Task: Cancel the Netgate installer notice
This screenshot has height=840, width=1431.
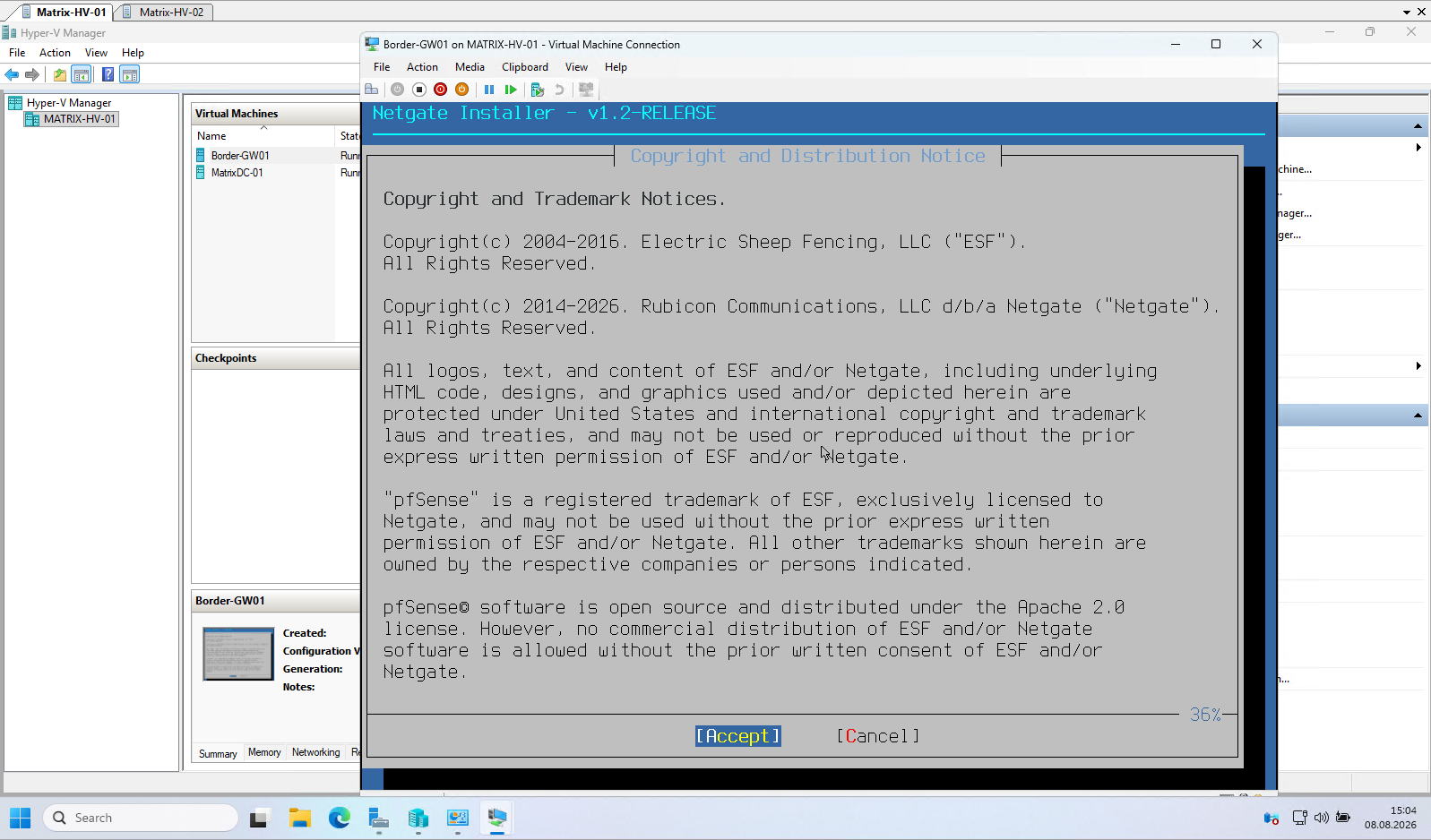Action: [x=878, y=736]
